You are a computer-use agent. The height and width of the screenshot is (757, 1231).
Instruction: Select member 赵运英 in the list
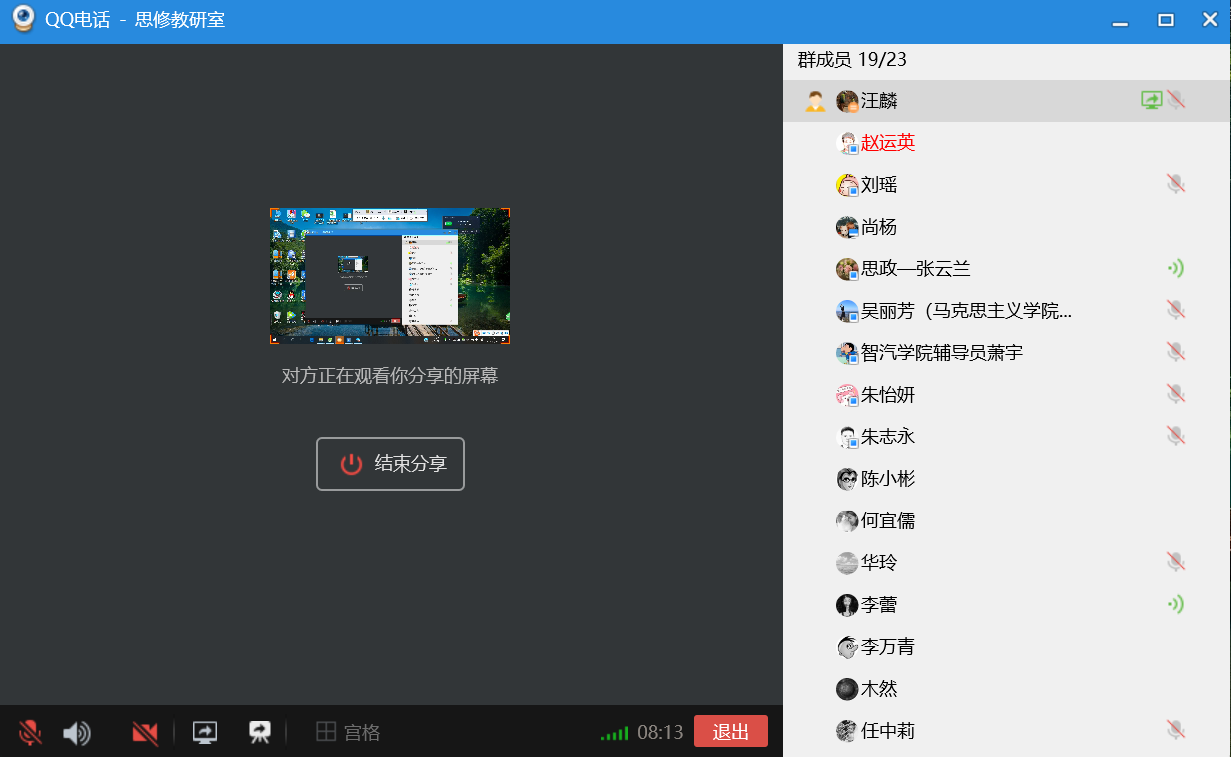(x=887, y=143)
